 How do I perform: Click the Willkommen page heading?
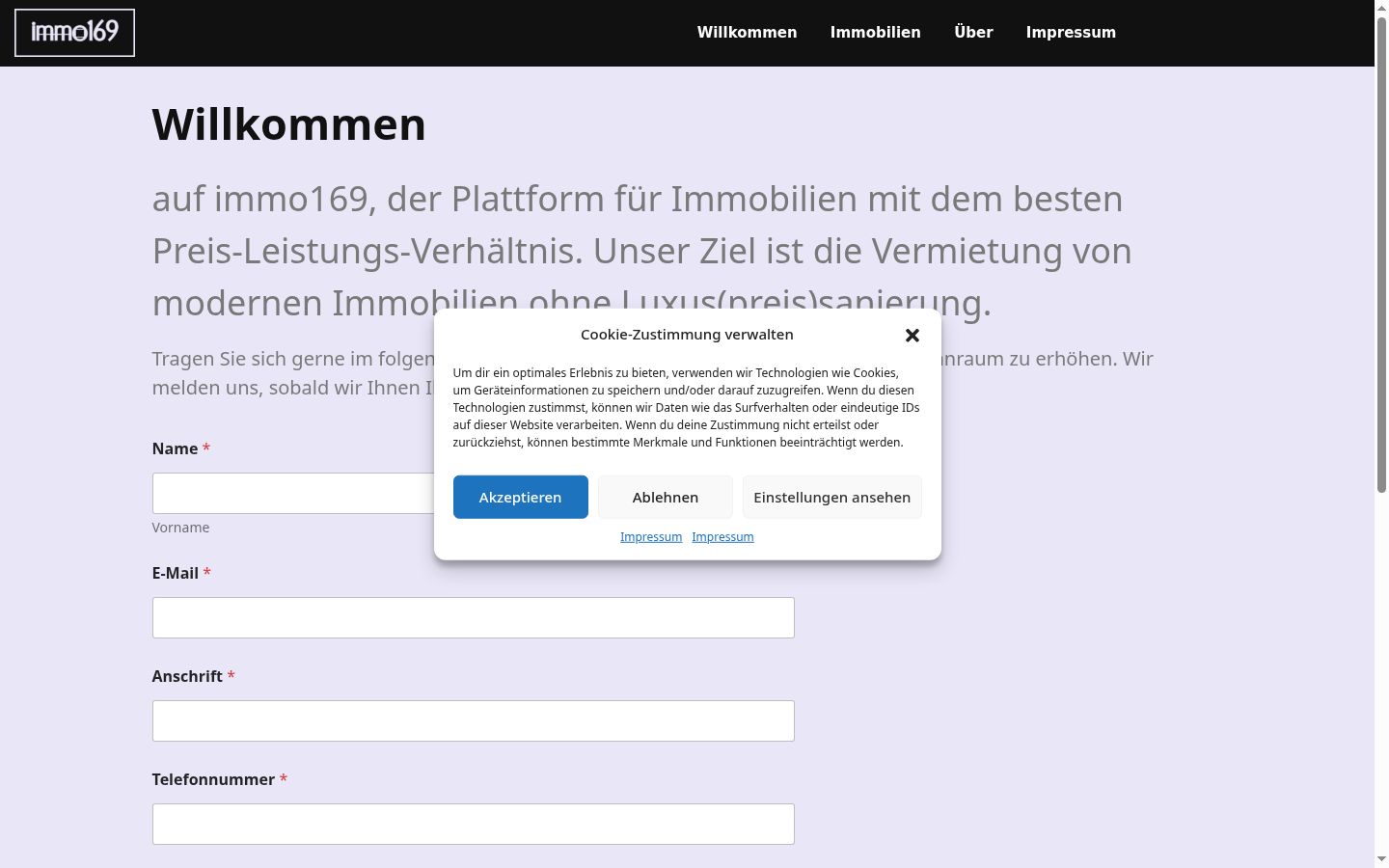click(289, 124)
